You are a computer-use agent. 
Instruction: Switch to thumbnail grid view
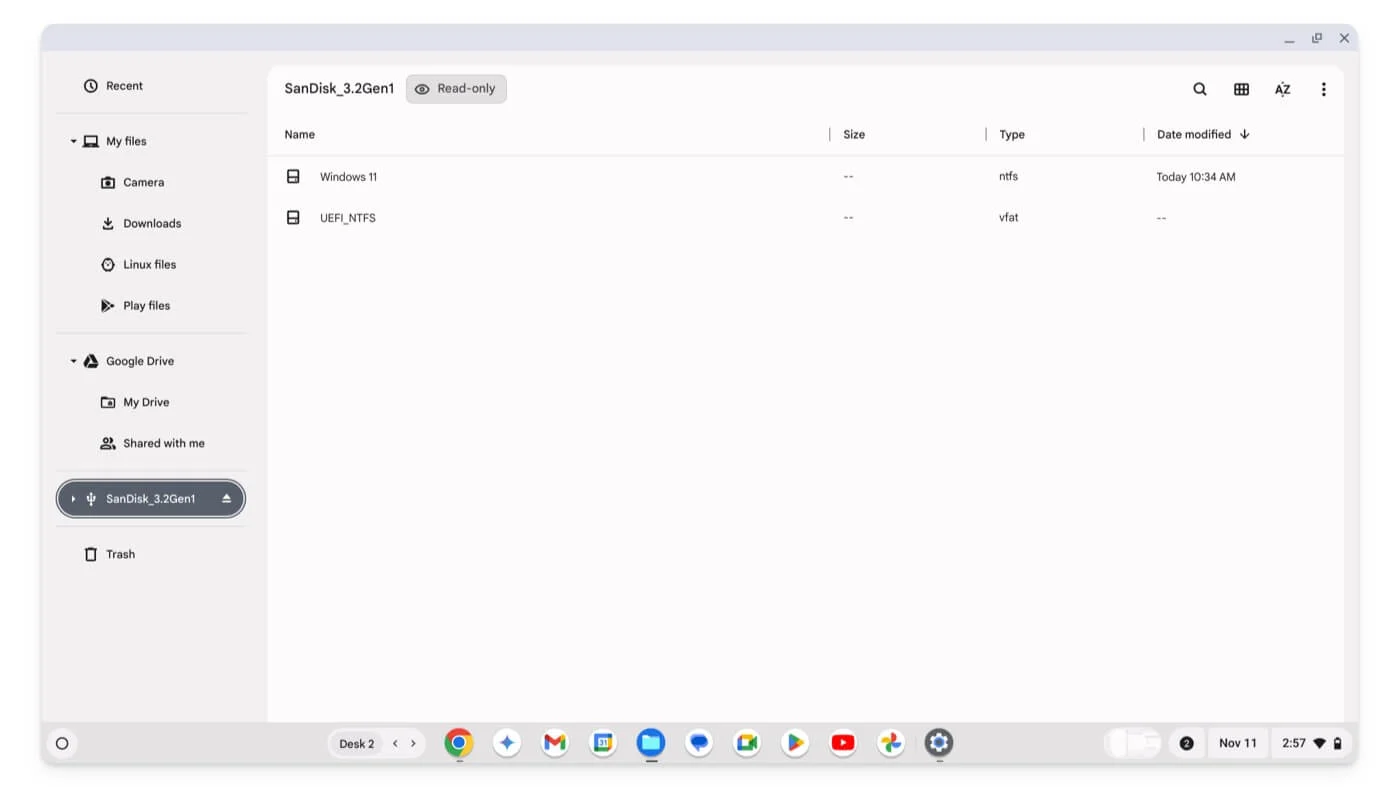1241,89
